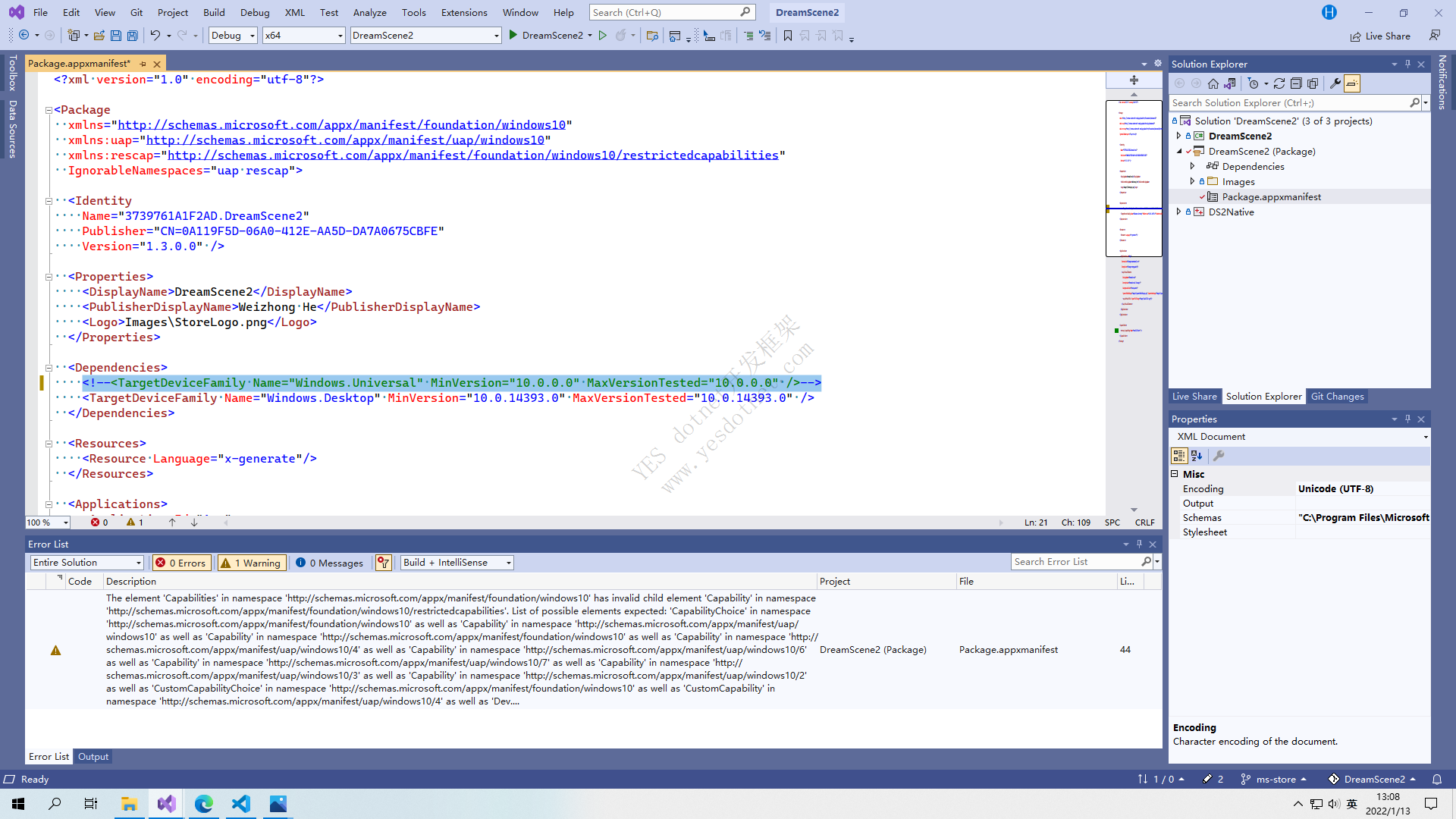Click the Sync/Refresh icon in Solution Explorer
This screenshot has width=1456, height=819.
click(x=1279, y=83)
